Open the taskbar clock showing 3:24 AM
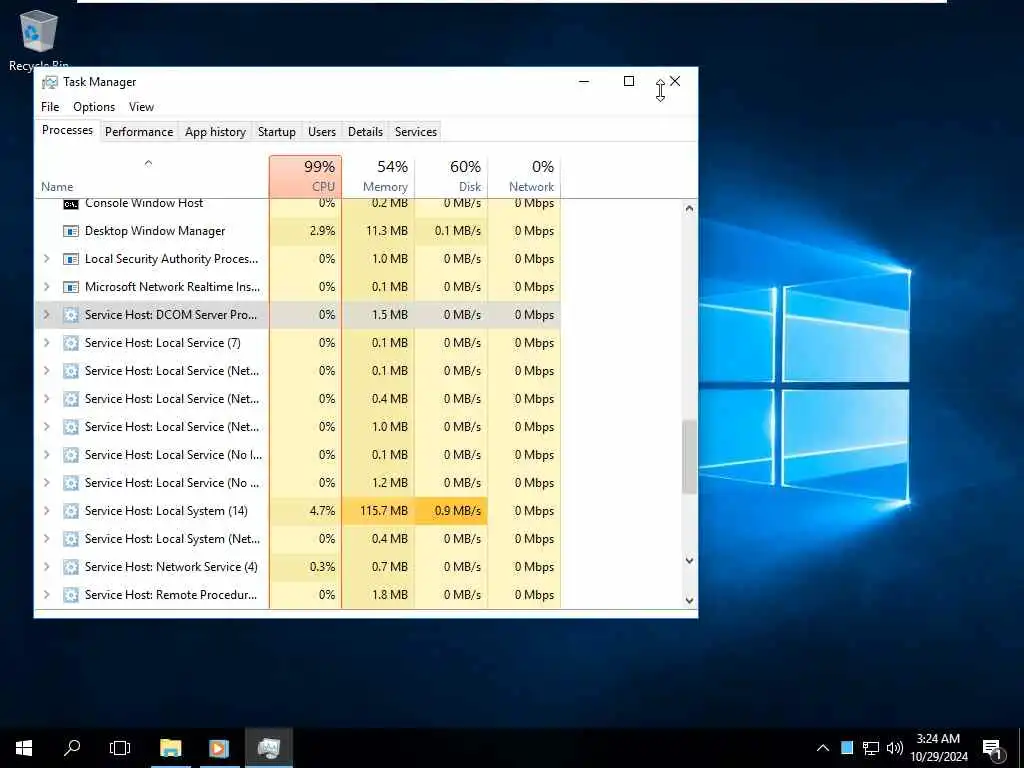 938,748
